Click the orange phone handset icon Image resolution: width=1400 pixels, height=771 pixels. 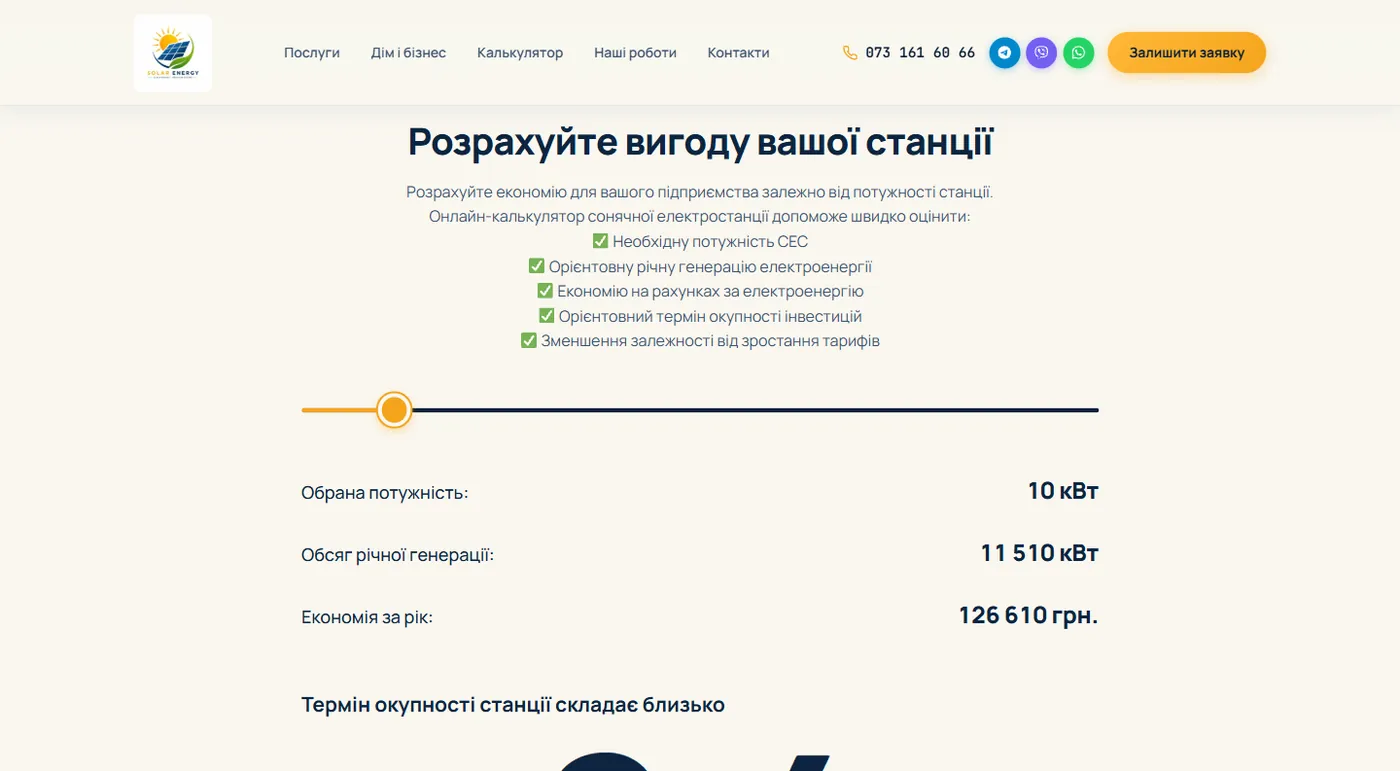(850, 53)
